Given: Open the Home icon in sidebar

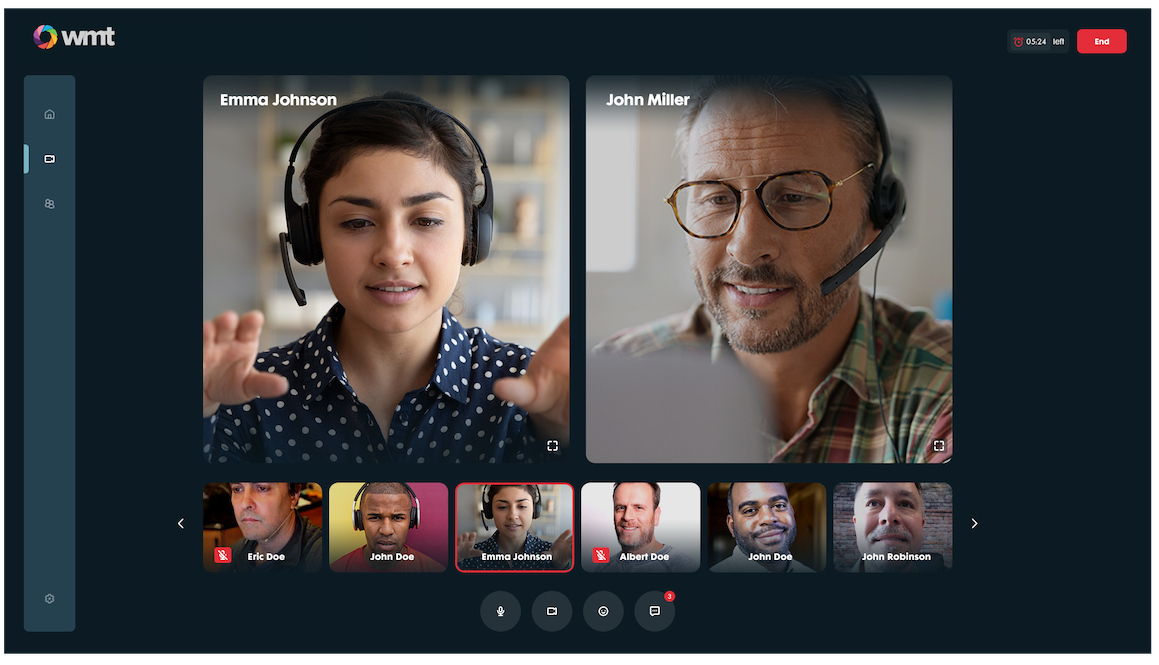Looking at the screenshot, I should pyautogui.click(x=50, y=114).
